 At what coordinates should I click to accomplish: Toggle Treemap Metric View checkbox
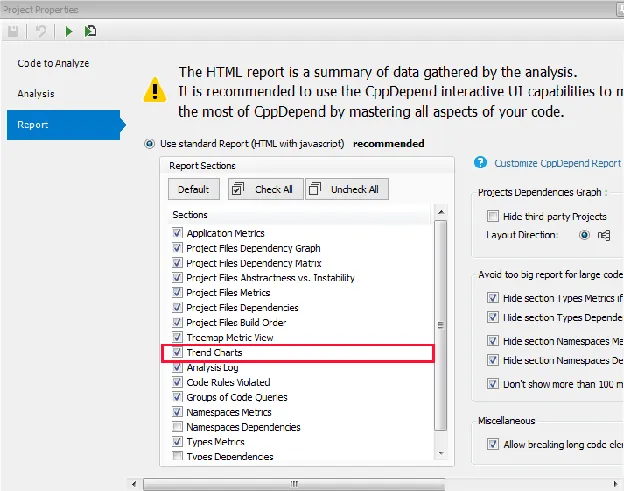177,337
